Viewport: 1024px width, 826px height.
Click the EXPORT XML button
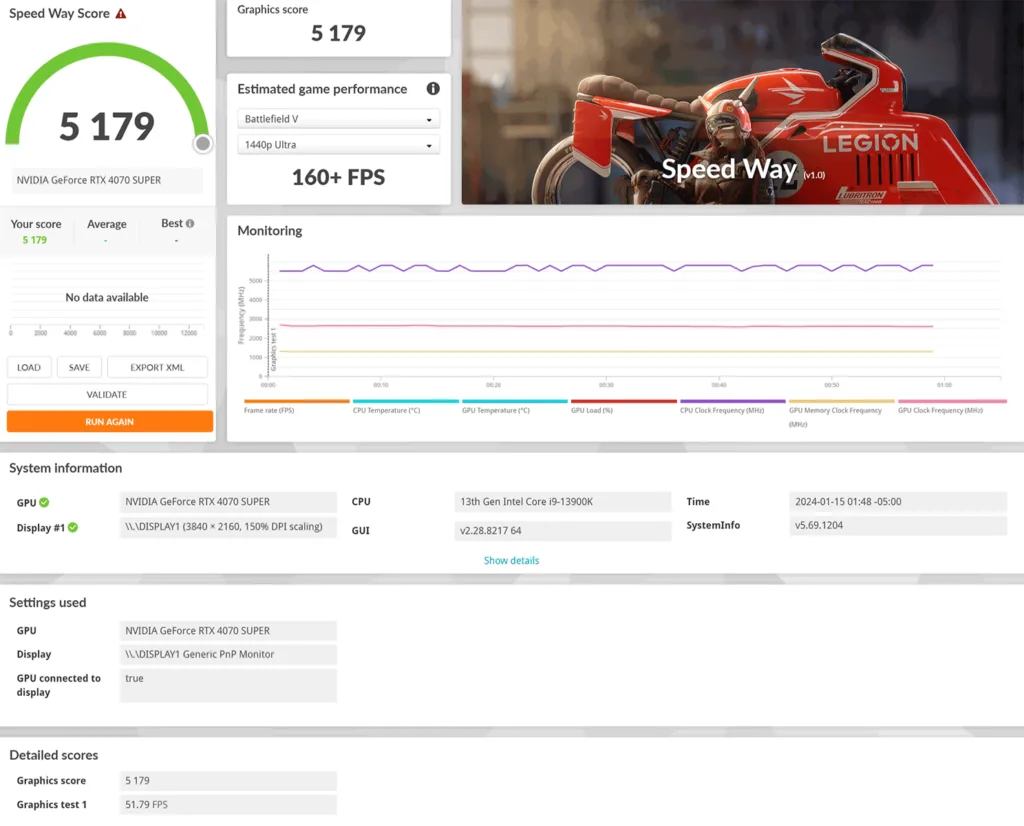[157, 368]
